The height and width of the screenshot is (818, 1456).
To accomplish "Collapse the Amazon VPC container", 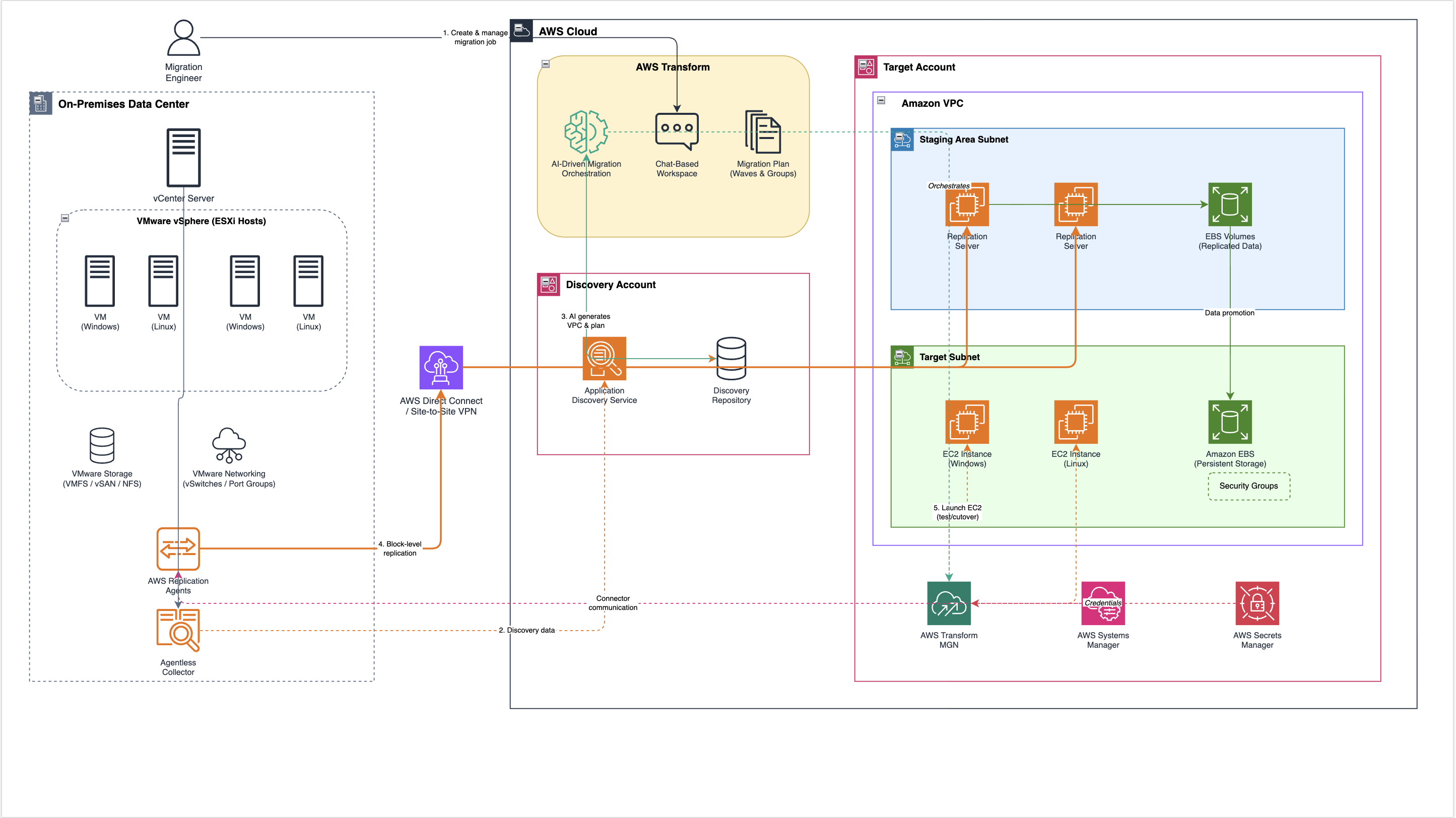I will click(881, 100).
